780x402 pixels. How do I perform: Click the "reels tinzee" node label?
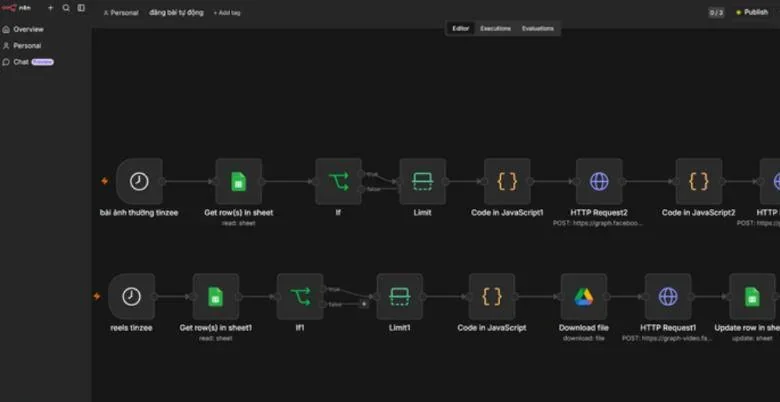(x=131, y=328)
